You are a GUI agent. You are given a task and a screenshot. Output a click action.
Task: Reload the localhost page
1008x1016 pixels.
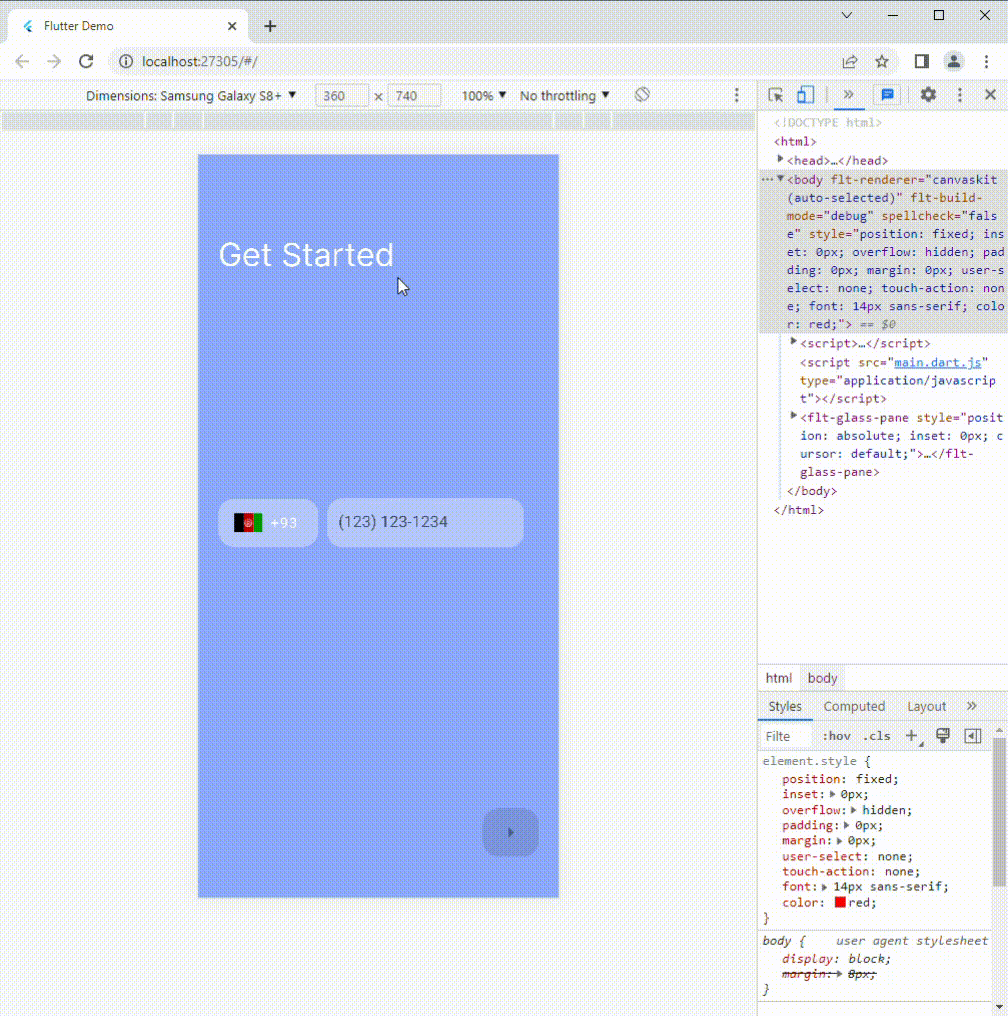86,62
